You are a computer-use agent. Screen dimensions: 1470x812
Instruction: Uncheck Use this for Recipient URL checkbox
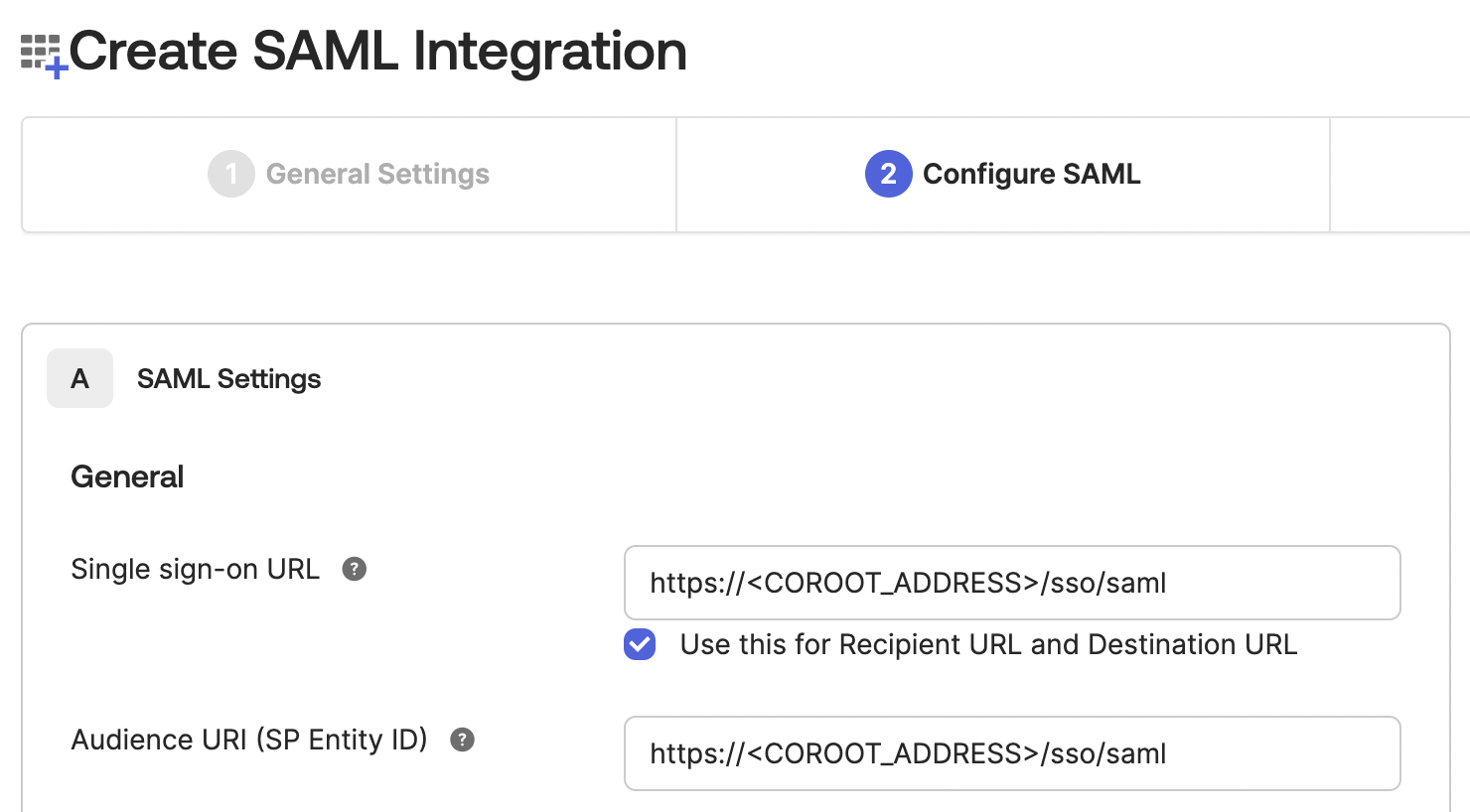[x=640, y=644]
